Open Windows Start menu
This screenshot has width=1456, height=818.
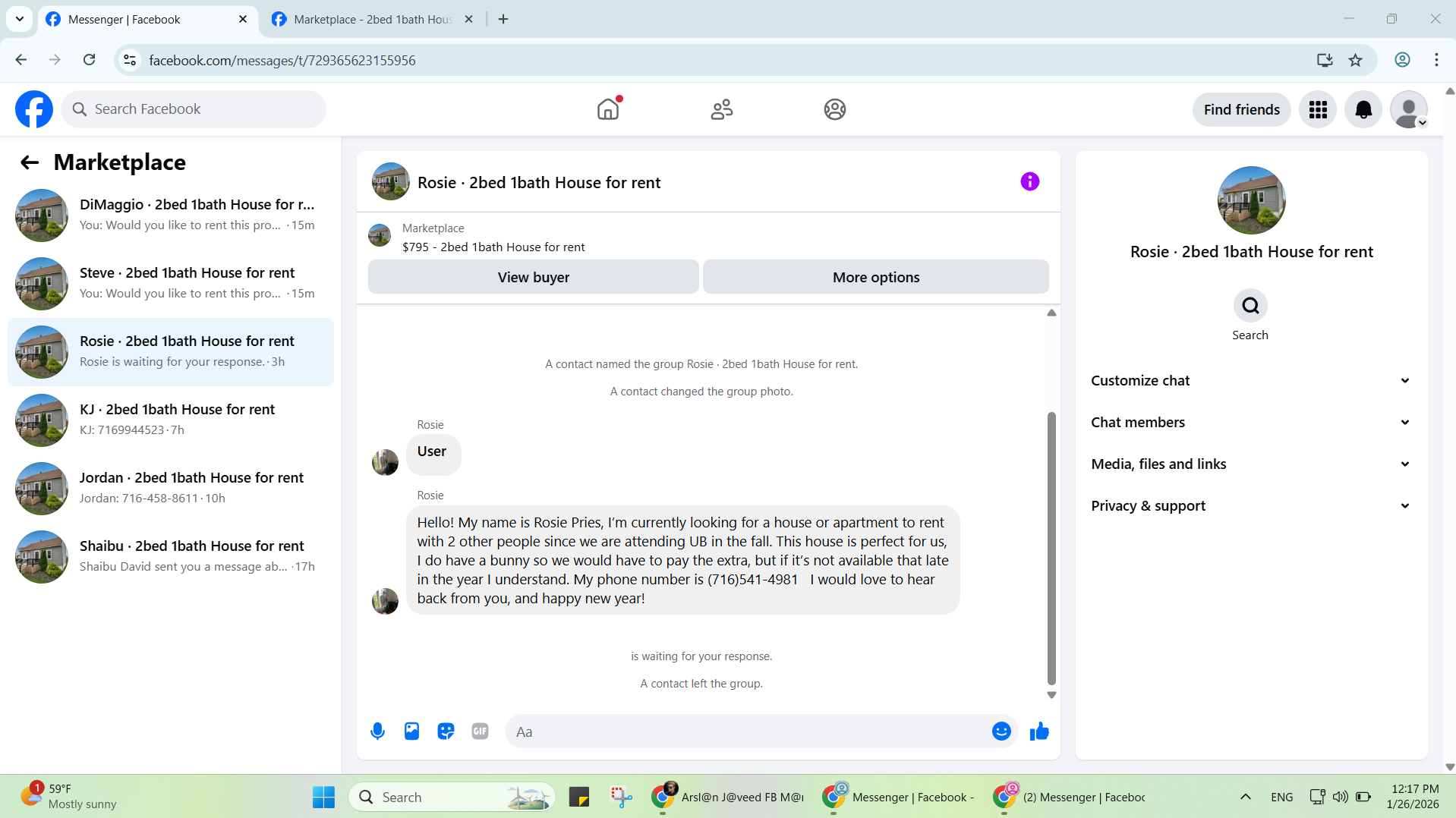point(323,797)
